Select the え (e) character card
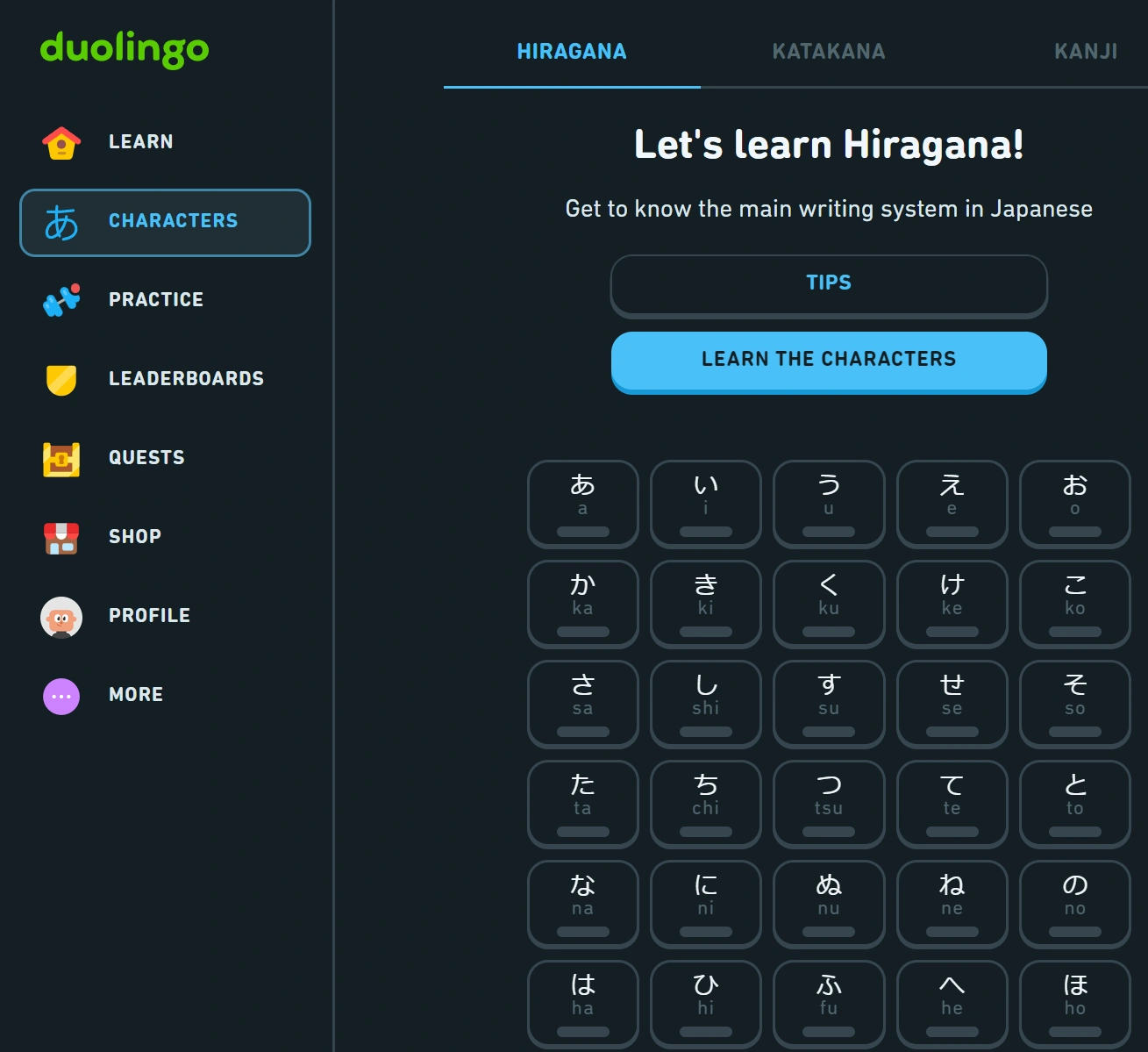 (x=952, y=504)
